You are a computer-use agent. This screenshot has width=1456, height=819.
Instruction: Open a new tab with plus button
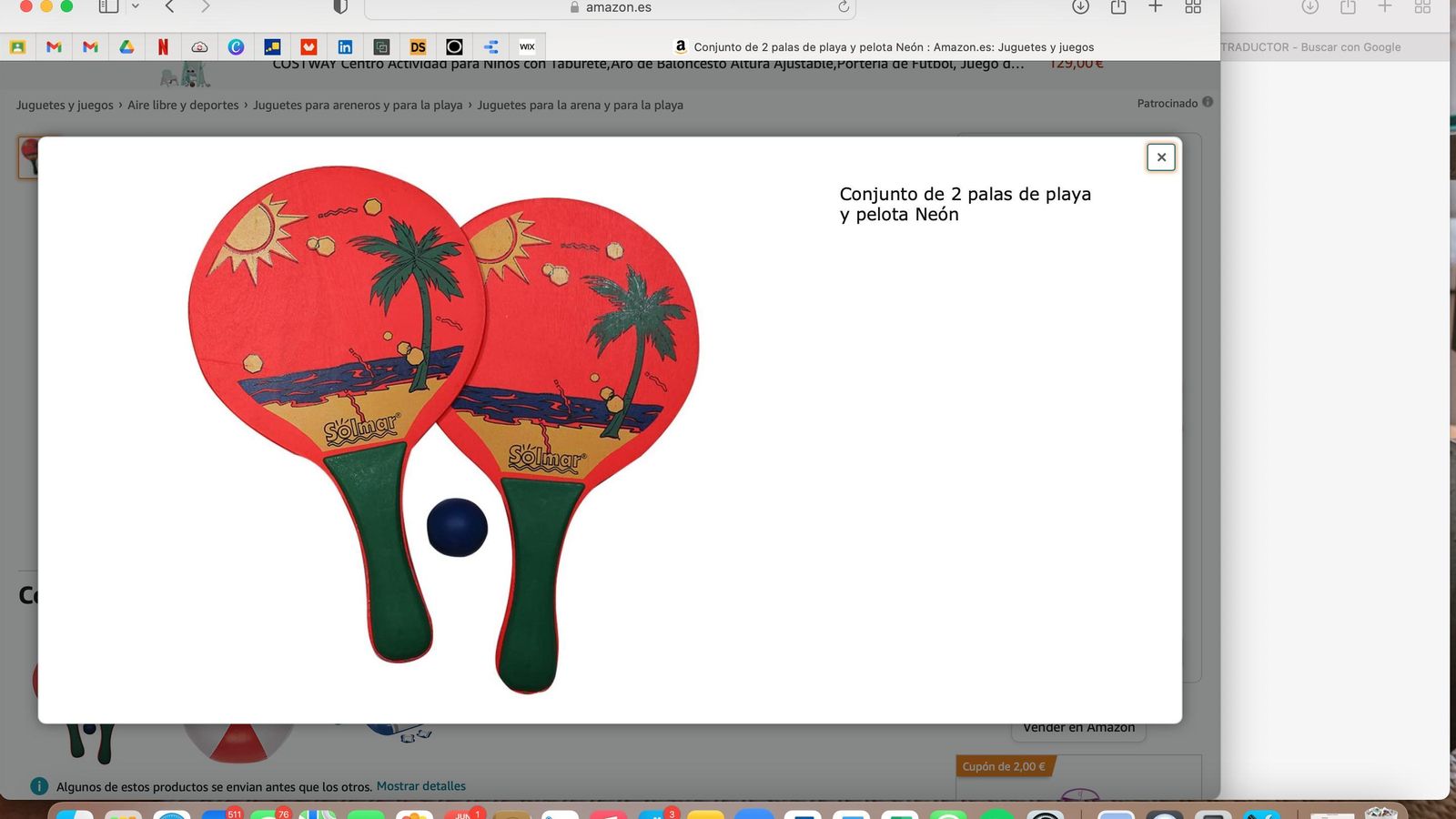(1155, 7)
